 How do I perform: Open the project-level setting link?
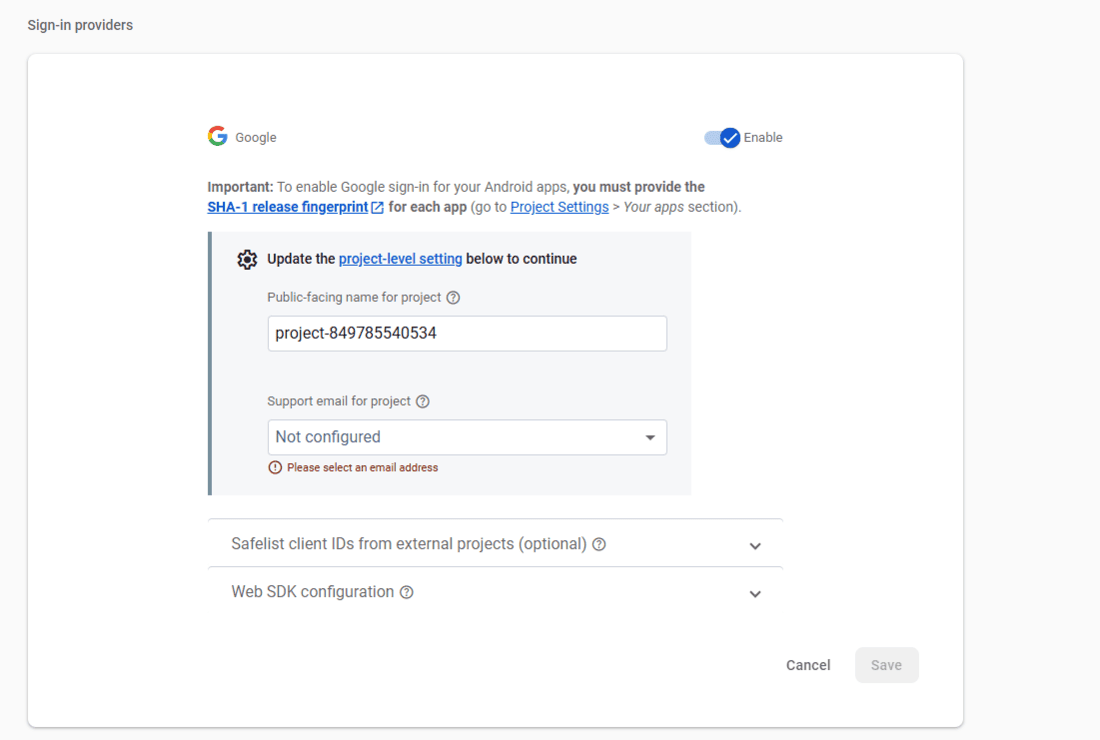(400, 259)
